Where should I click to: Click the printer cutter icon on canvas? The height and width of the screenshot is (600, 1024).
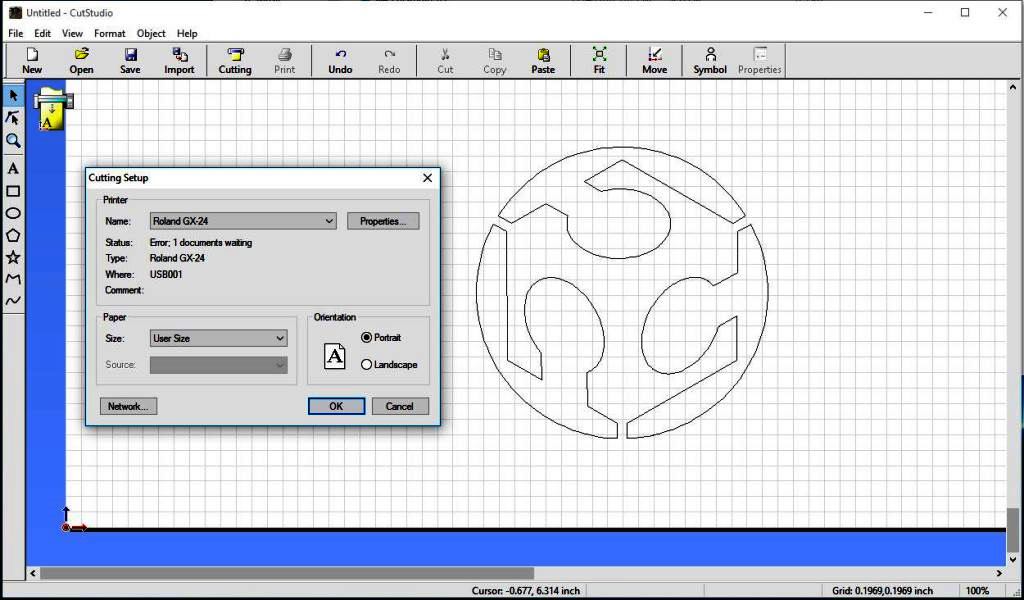coord(52,108)
